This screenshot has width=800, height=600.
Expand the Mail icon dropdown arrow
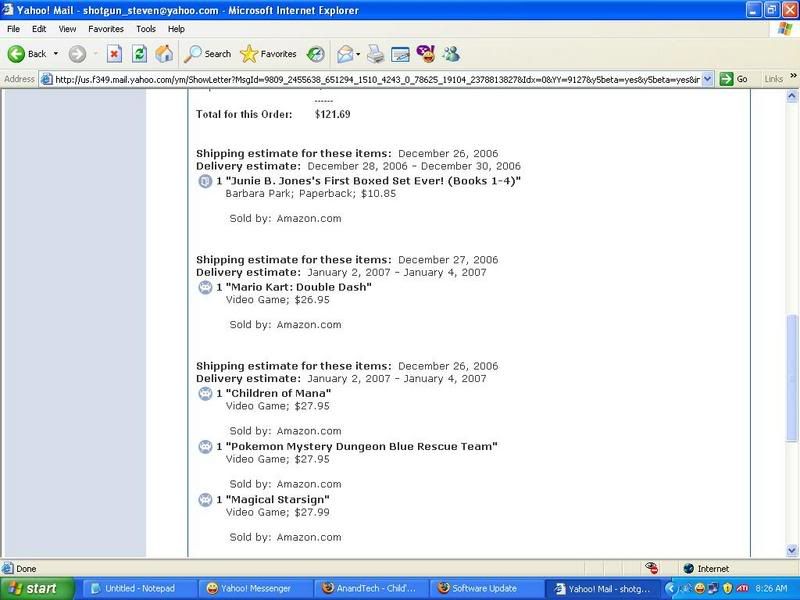coord(358,54)
